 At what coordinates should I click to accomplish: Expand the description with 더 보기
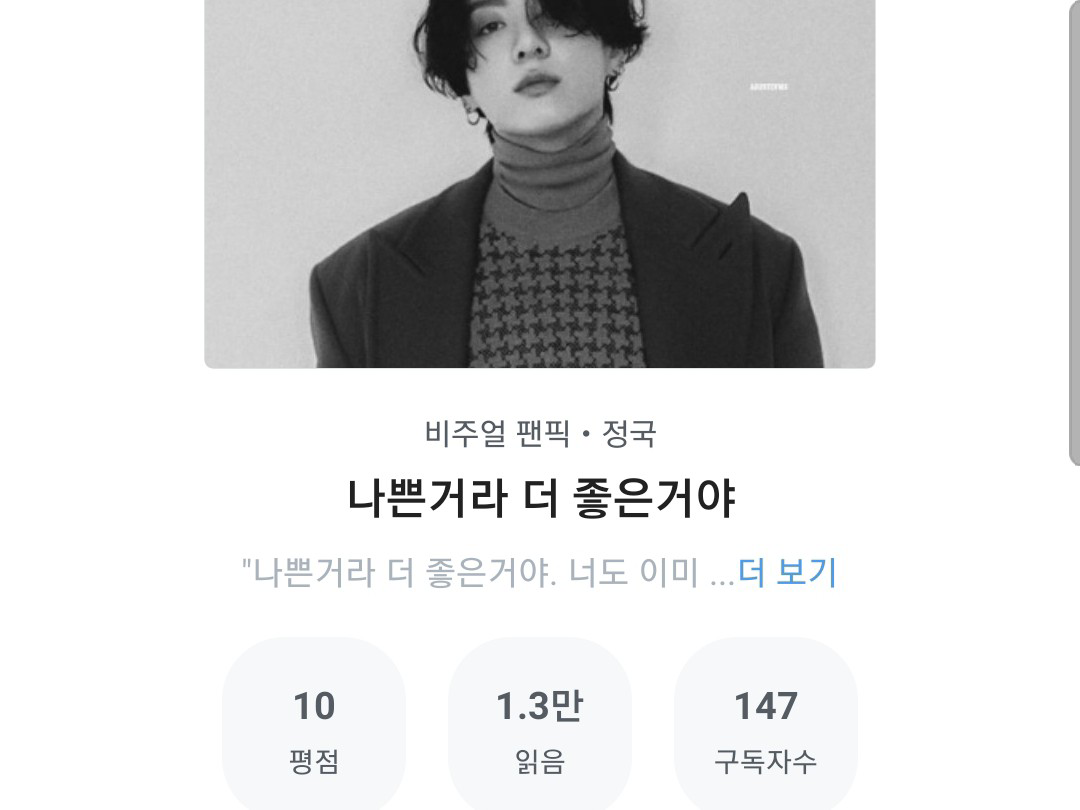pos(787,572)
